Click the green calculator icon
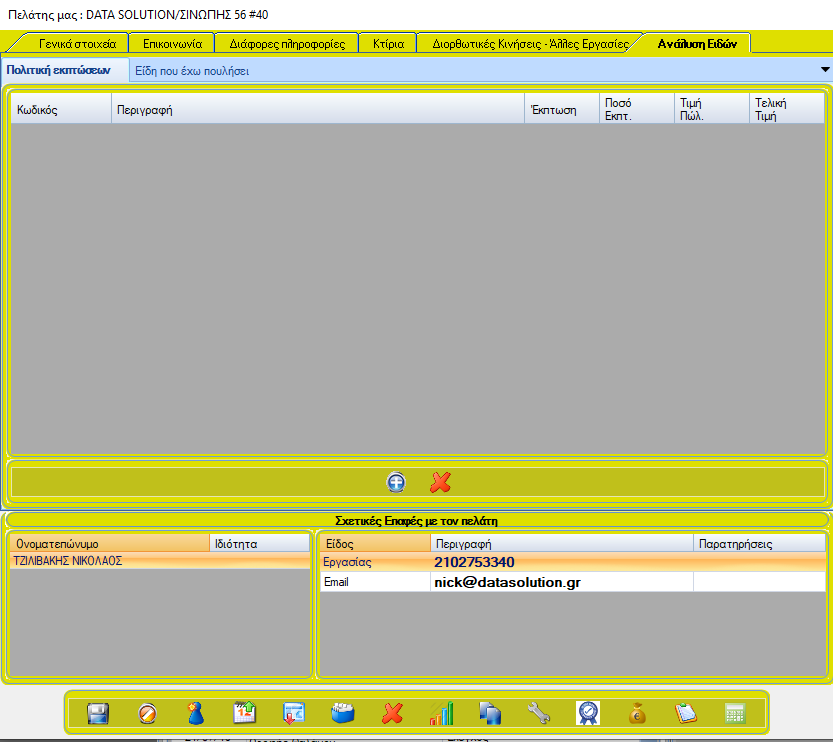The height and width of the screenshot is (742, 833). pyautogui.click(x=735, y=713)
